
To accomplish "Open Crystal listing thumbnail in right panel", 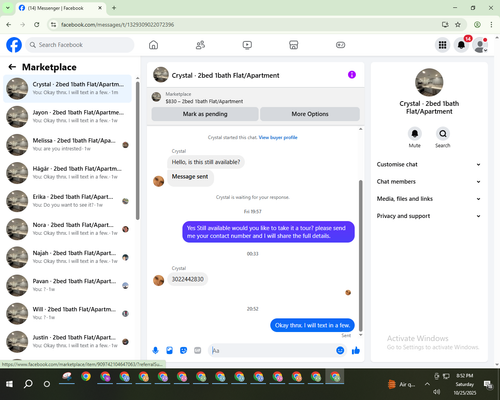I will tap(429, 82).
